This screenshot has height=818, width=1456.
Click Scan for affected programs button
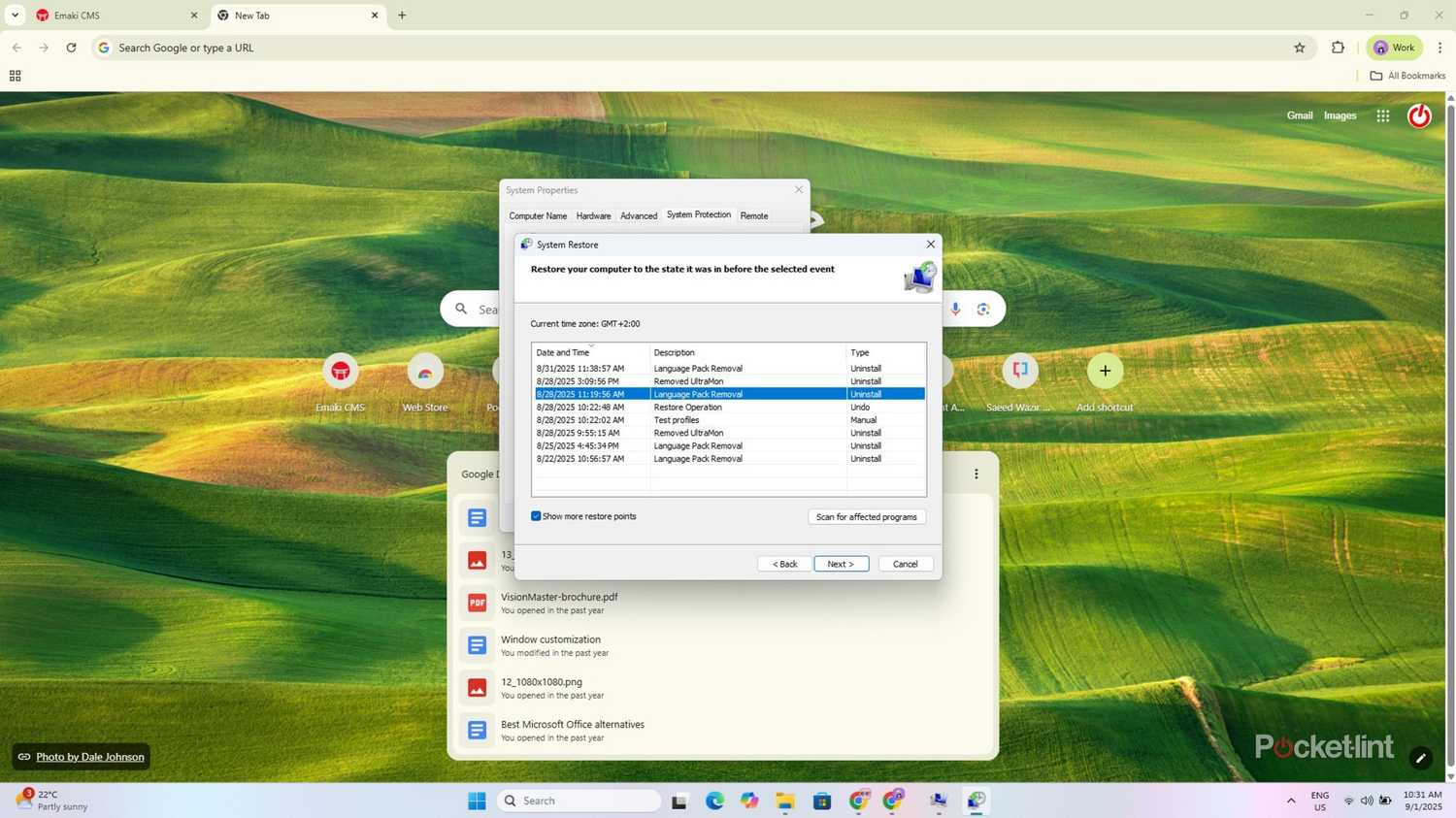point(866,517)
